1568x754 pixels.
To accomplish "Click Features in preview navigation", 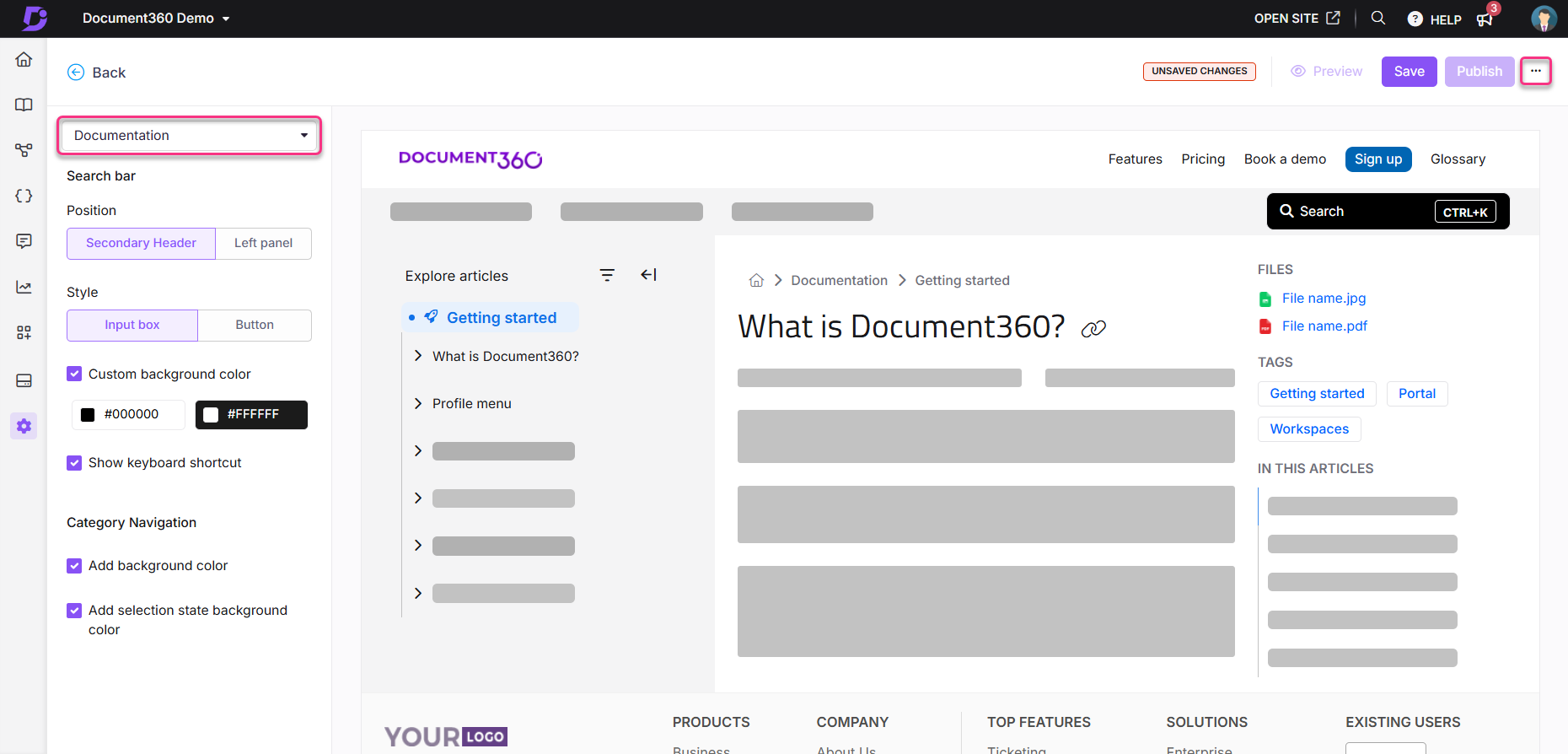I will [1135, 159].
